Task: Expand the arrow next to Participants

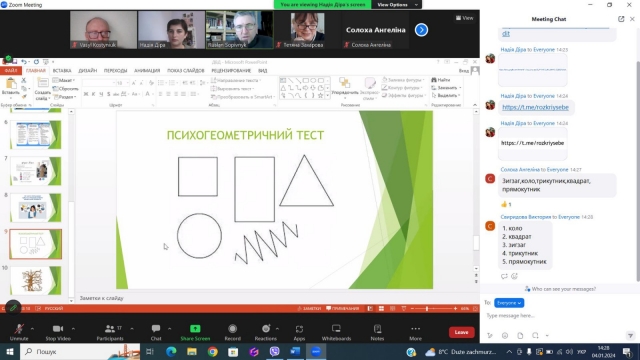Action: [132, 329]
